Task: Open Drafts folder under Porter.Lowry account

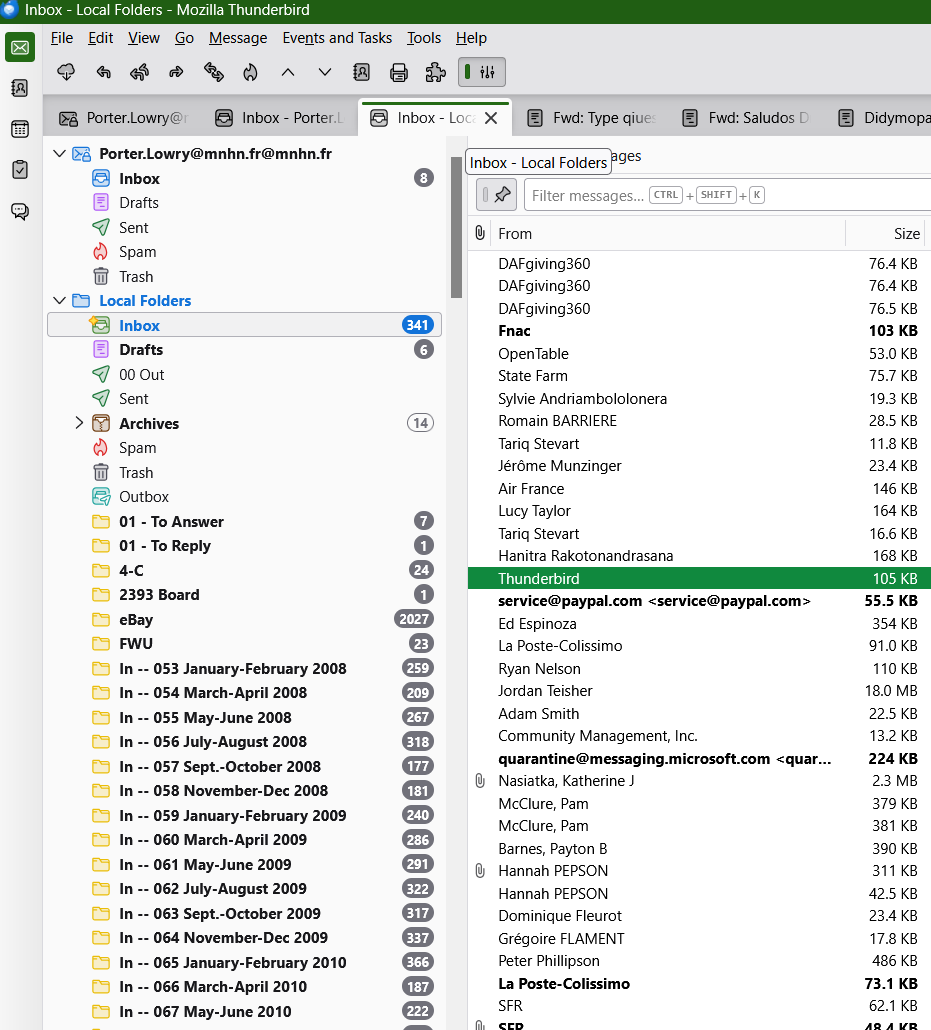Action: [x=244, y=203]
